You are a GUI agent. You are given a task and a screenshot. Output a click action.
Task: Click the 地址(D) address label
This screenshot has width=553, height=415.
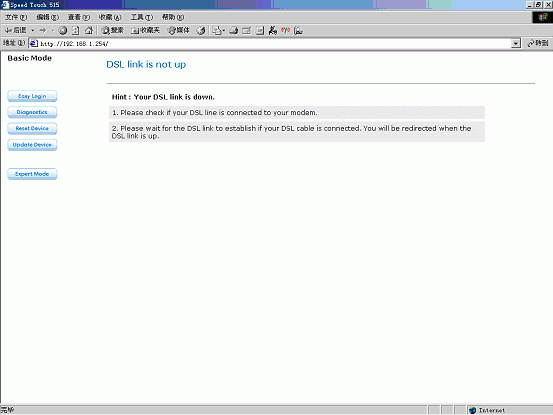tap(14, 43)
